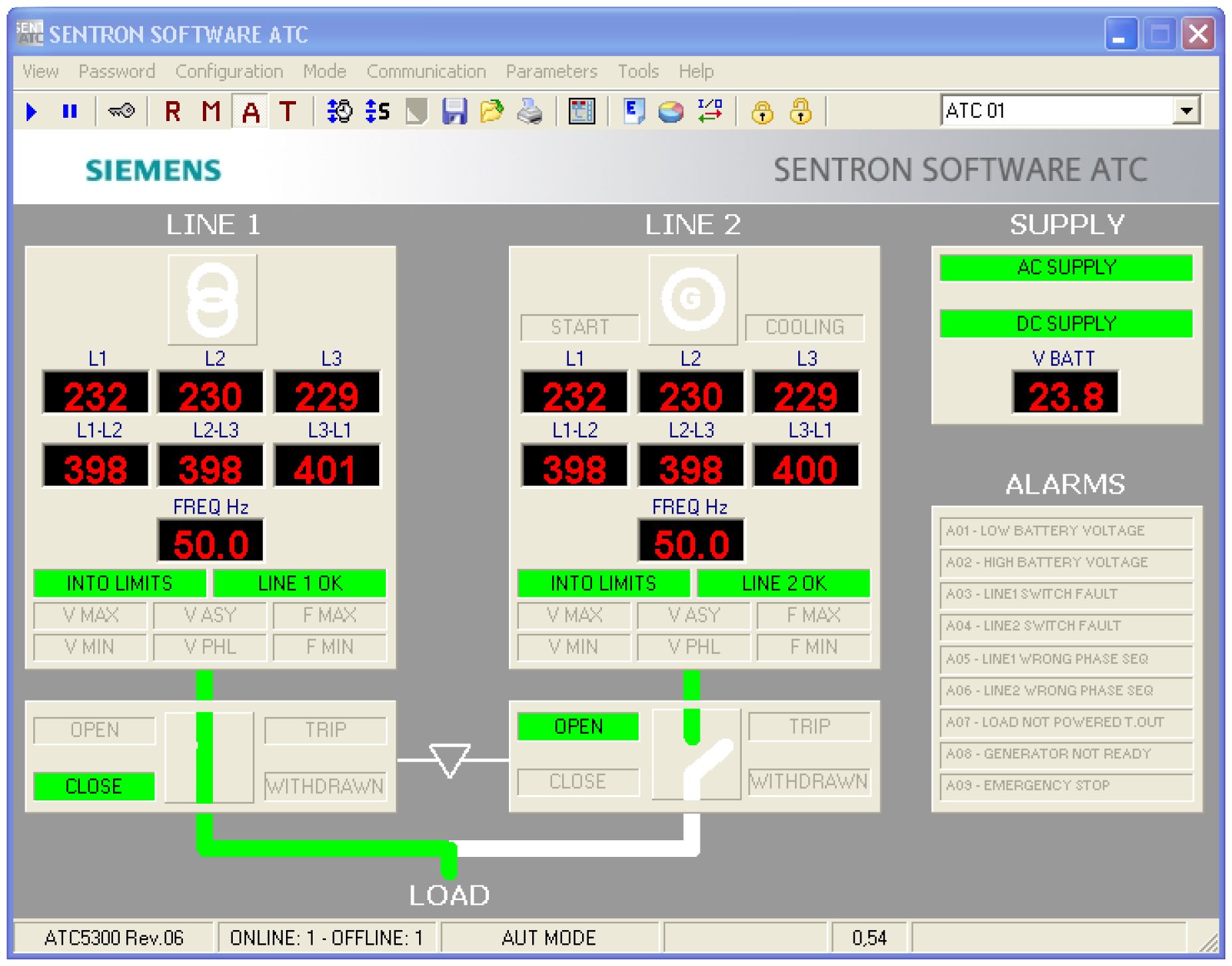Click AUT MODE in the status bar
Screen dimensions: 1232x966
coord(549,938)
